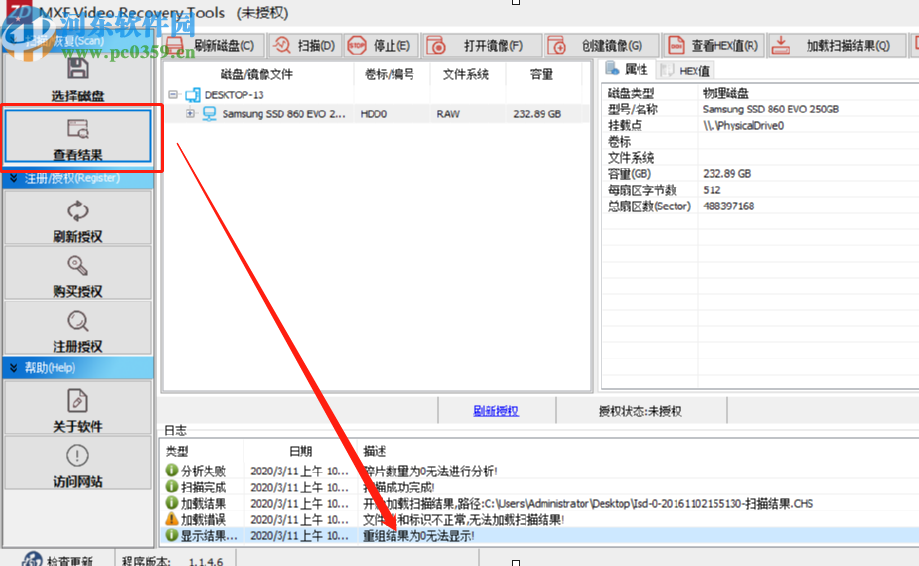Select the DESKTOP-13 computer entry

(x=233, y=95)
